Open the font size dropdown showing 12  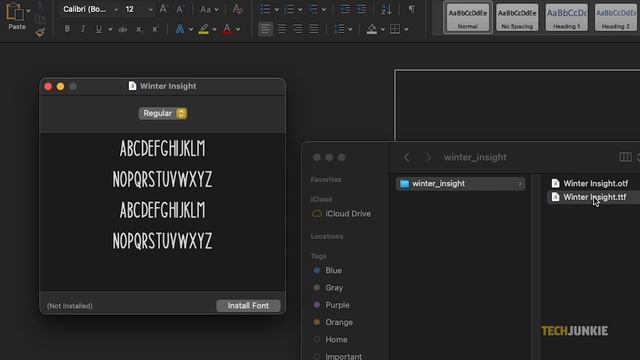(138, 9)
